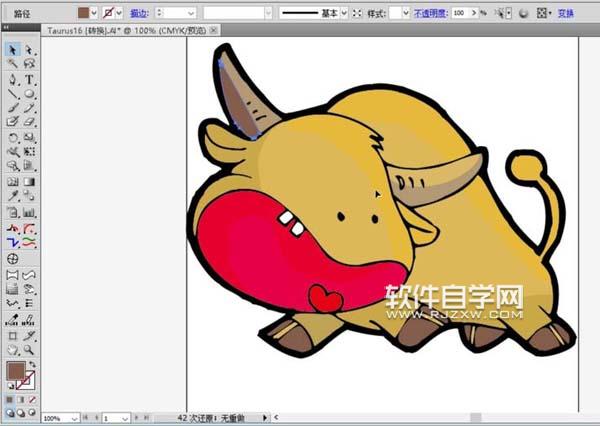Activate the Stroke box in toolbox
The height and width of the screenshot is (426, 600).
point(27,380)
